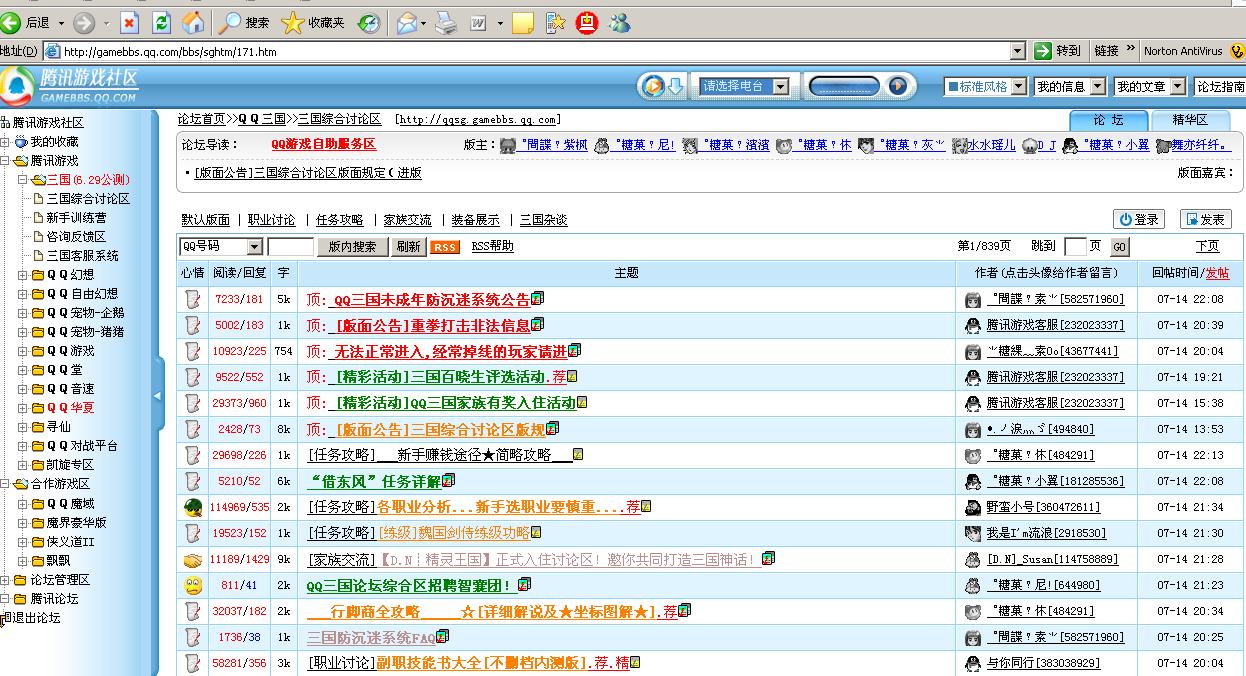Click the Stop loading icon
Viewport: 1246px width, 676px height.
coord(129,22)
